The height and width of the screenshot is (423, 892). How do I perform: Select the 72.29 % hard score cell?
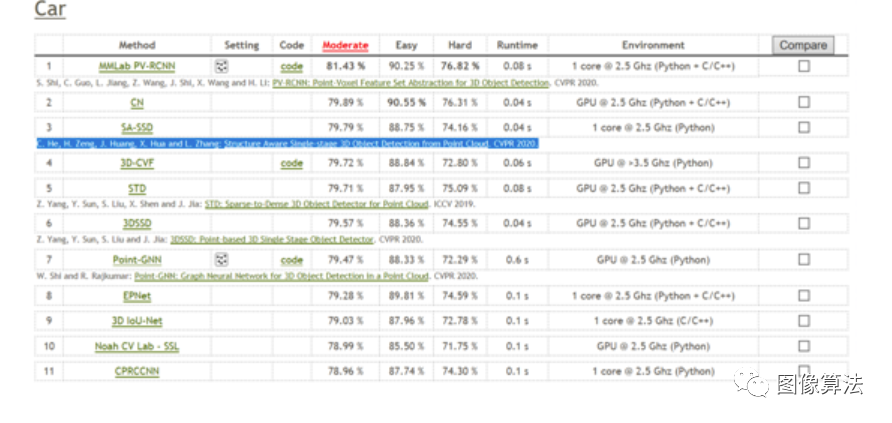[x=460, y=260]
